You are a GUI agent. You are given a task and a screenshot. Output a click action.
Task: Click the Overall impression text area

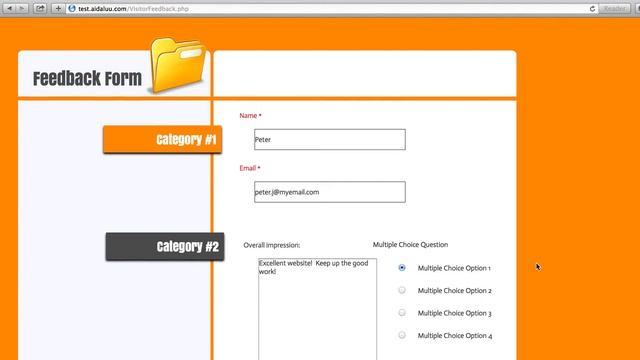(x=318, y=309)
